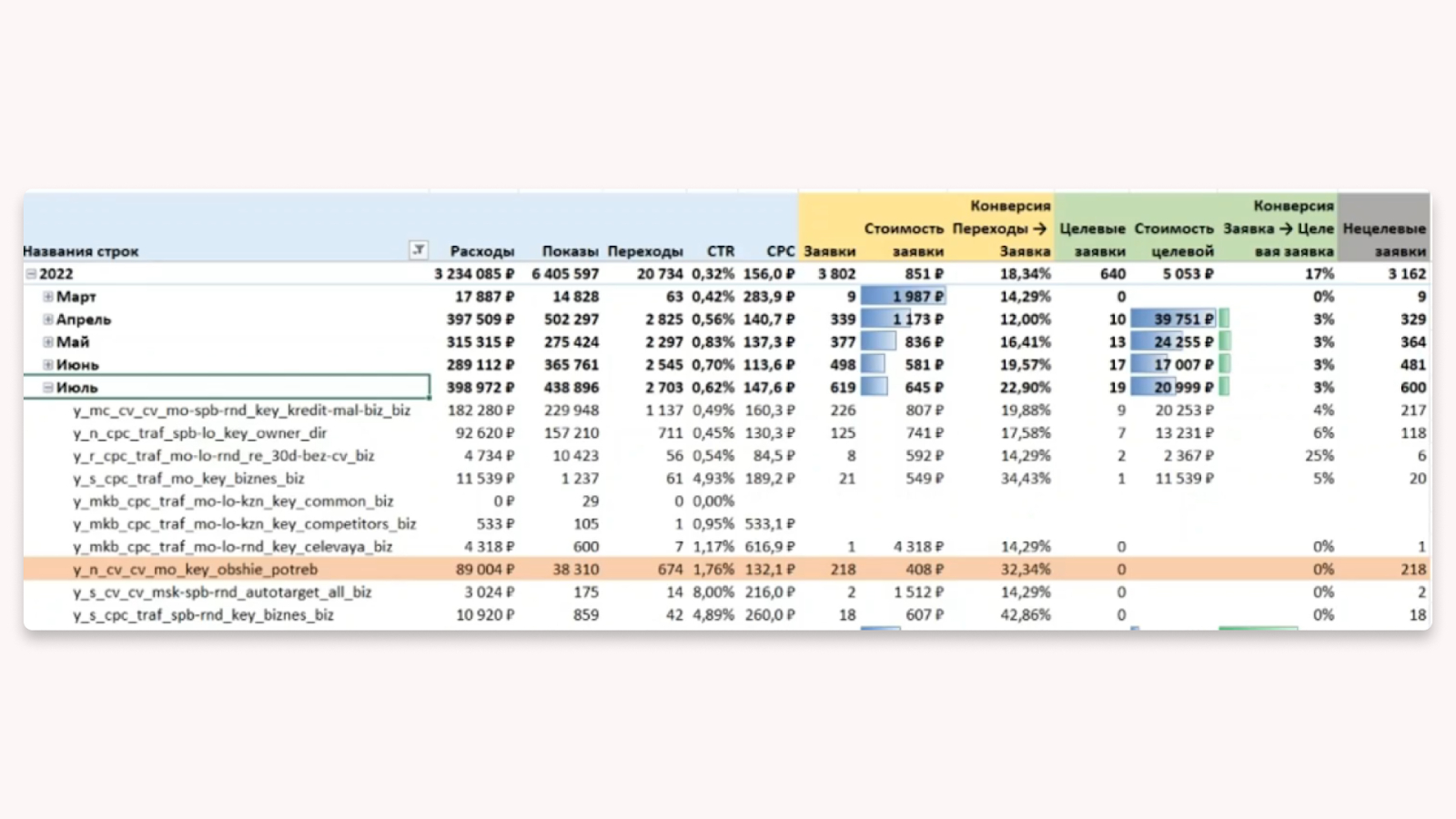Click the Показы column header

(570, 251)
